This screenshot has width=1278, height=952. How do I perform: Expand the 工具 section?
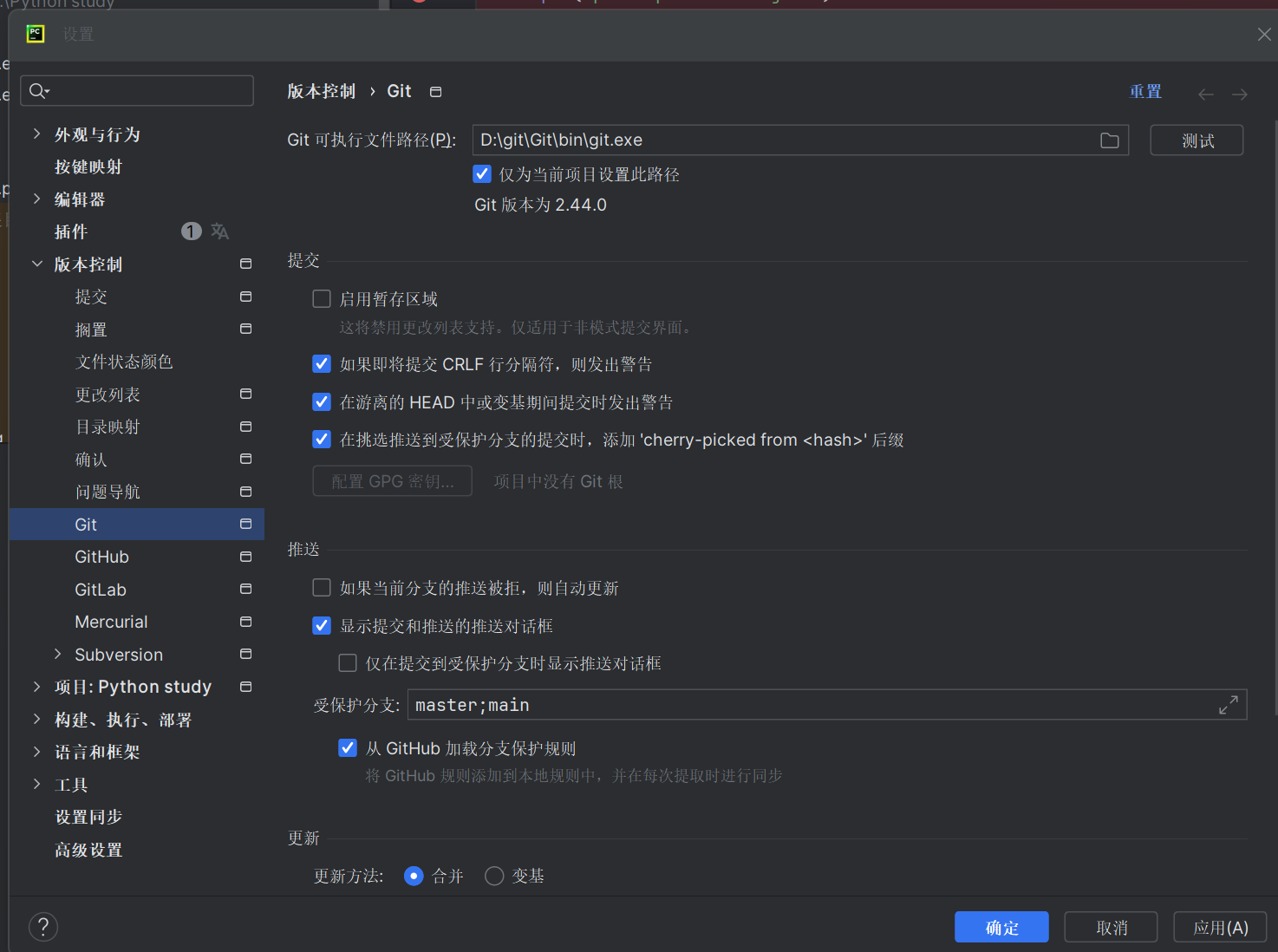(x=36, y=784)
